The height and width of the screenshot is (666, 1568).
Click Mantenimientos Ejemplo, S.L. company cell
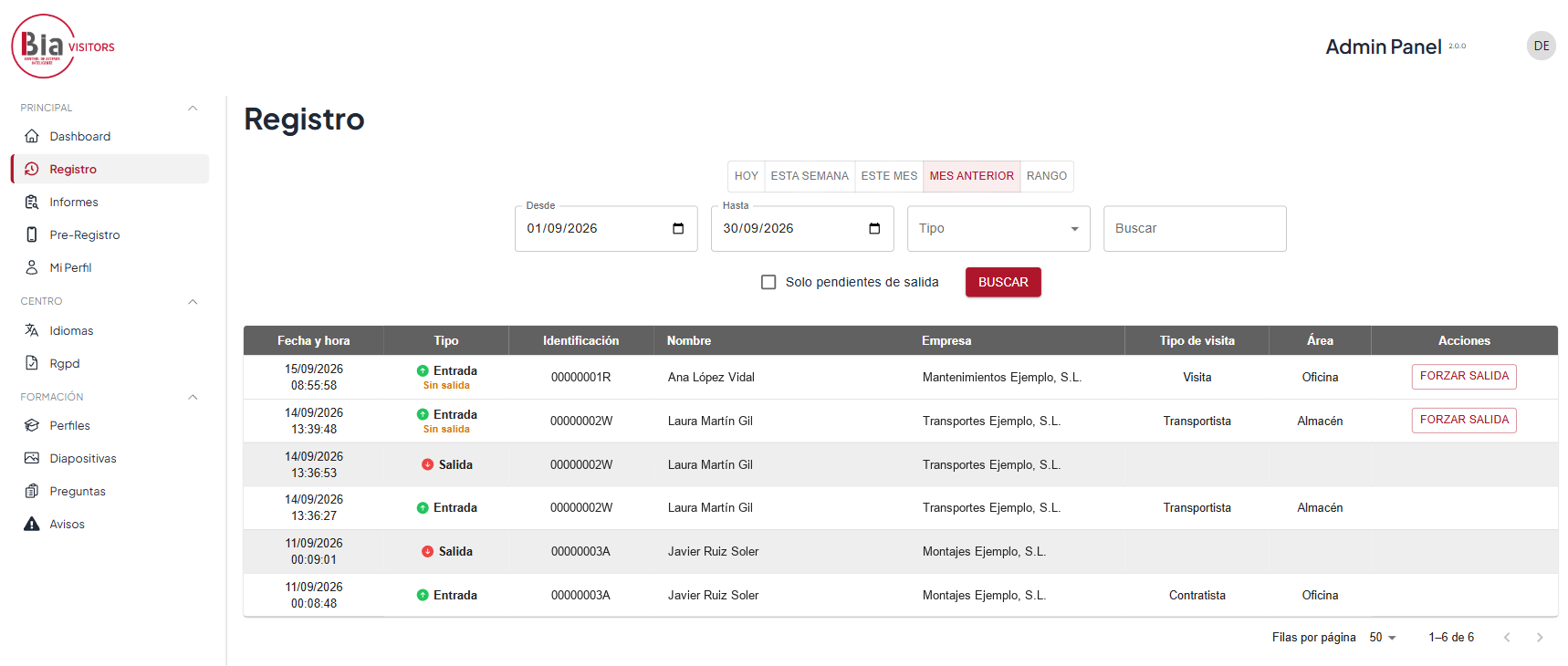1002,377
